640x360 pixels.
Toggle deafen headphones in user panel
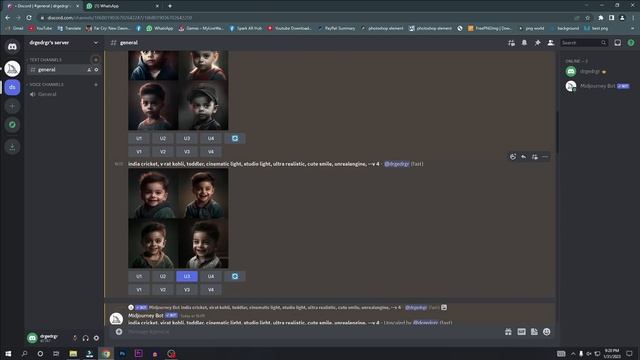coord(85,338)
